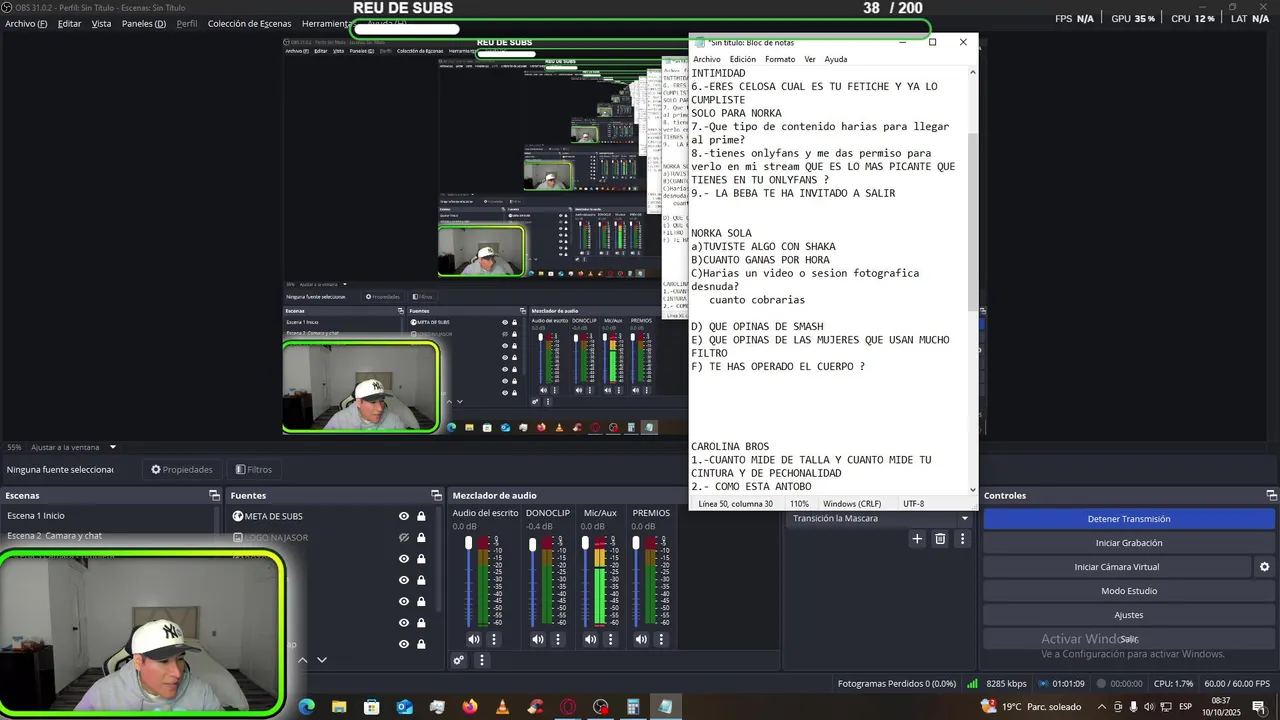Open the Notepad Formato menu
The image size is (1280, 720).
click(x=780, y=59)
